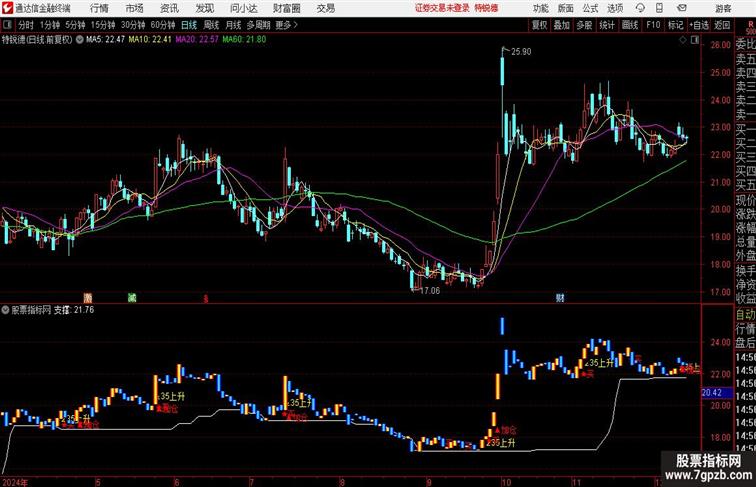This screenshot has width=756, height=487.
Task: Click the red $ dividend marker
Action: (x=206, y=298)
